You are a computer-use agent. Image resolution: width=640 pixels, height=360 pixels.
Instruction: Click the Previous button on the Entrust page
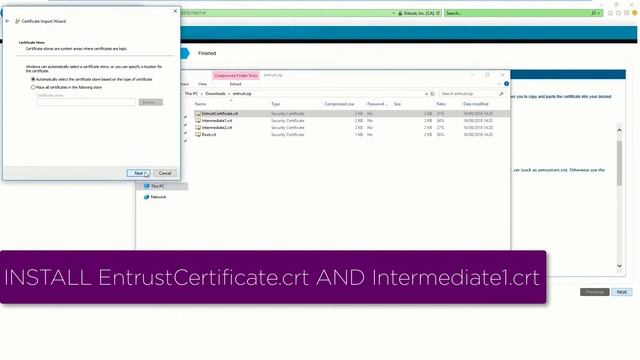595,292
